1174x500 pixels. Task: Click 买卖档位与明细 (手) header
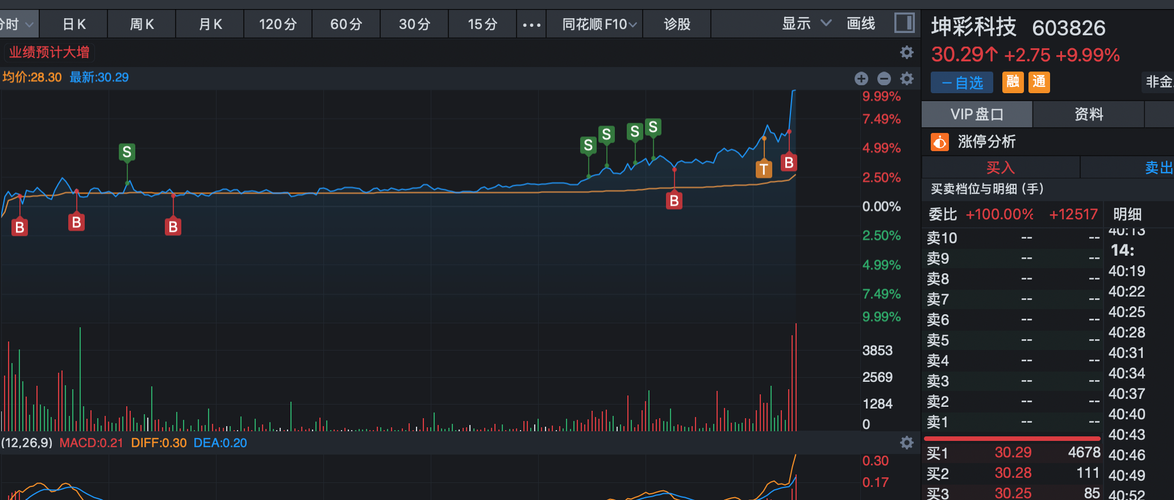click(987, 189)
